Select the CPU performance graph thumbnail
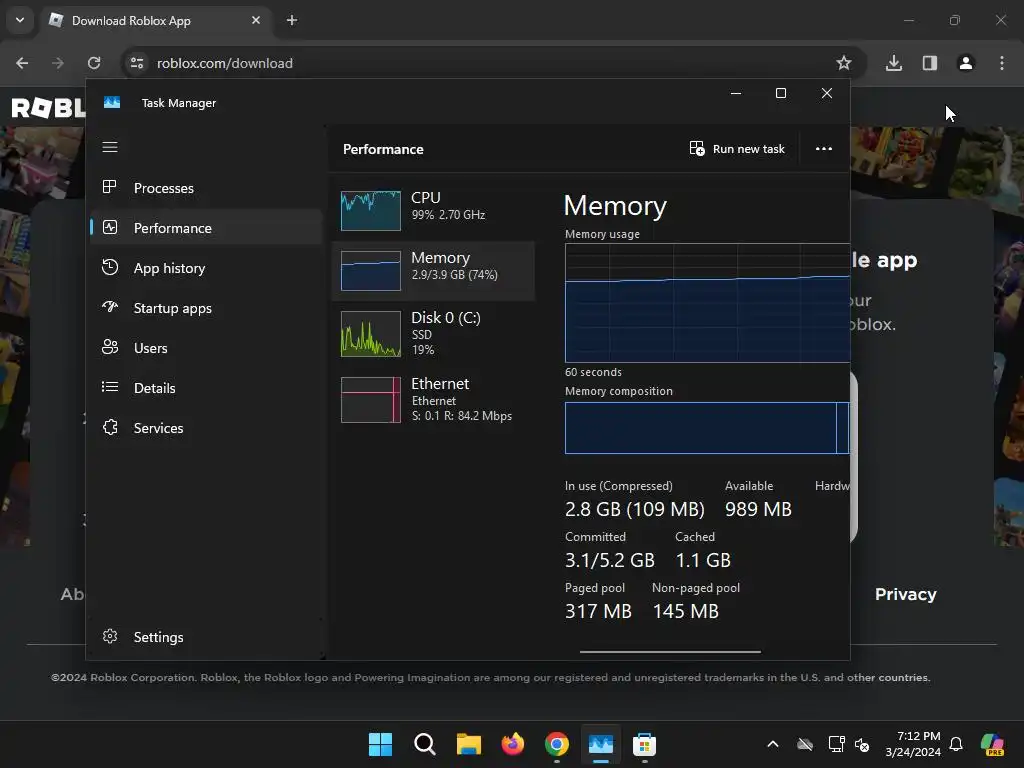This screenshot has width=1024, height=768. [370, 210]
